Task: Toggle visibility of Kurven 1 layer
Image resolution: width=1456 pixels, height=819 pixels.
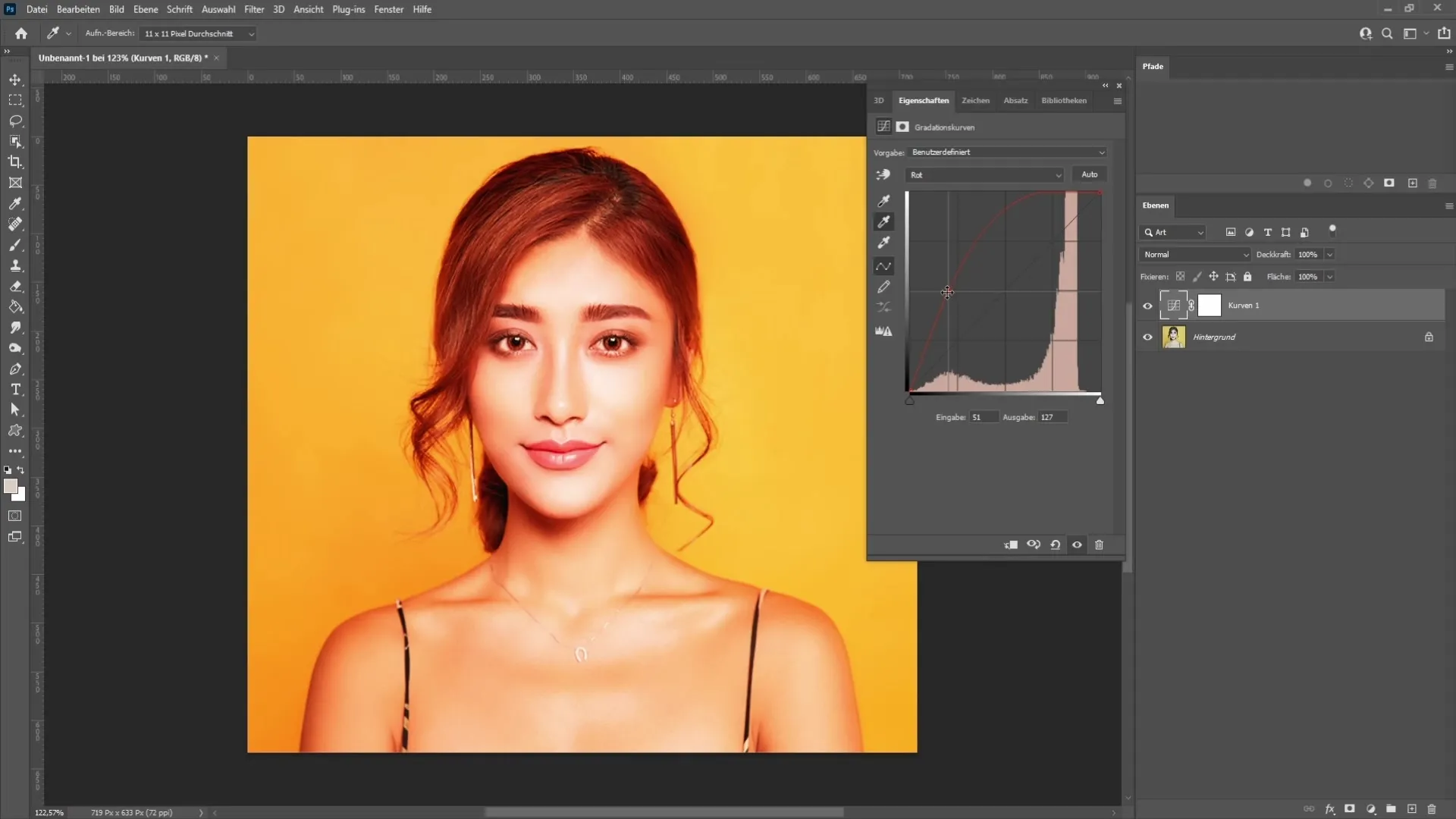Action: click(x=1147, y=305)
